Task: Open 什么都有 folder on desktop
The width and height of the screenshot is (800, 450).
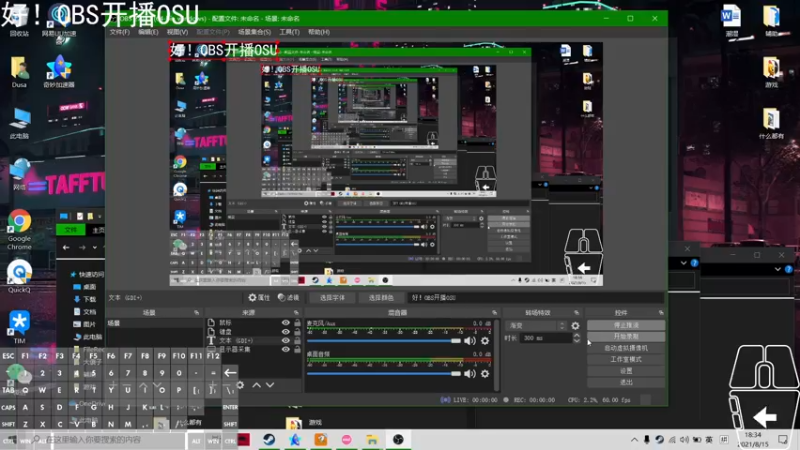Action: [771, 123]
